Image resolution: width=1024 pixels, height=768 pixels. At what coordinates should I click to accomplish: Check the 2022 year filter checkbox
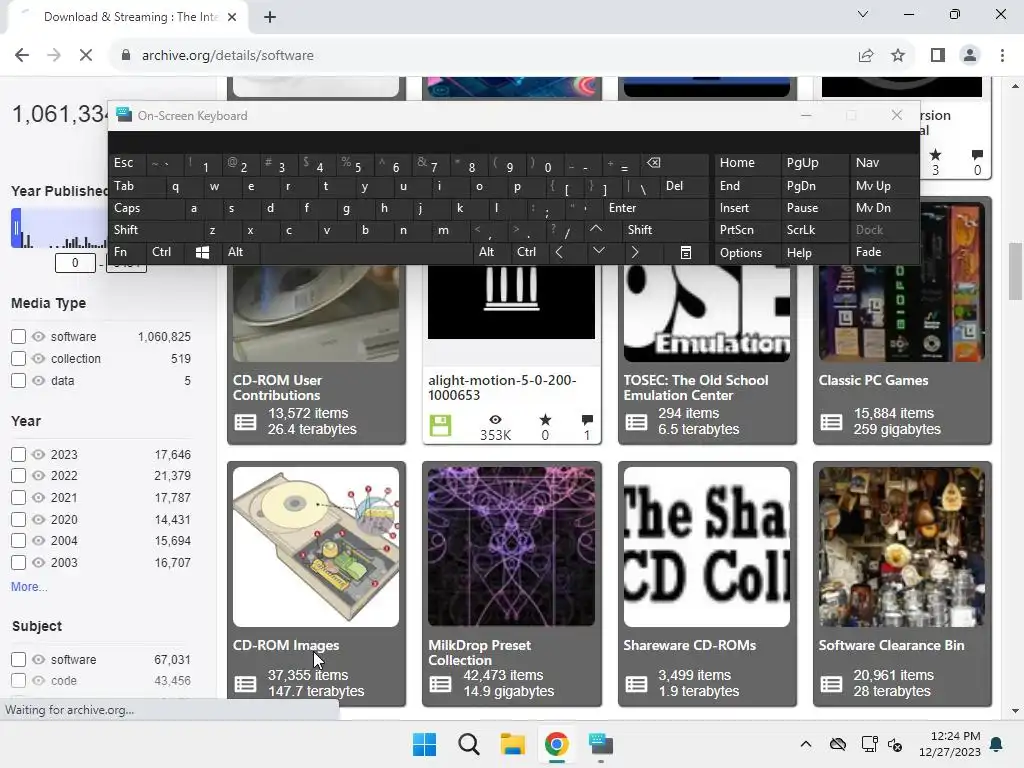[x=18, y=475]
